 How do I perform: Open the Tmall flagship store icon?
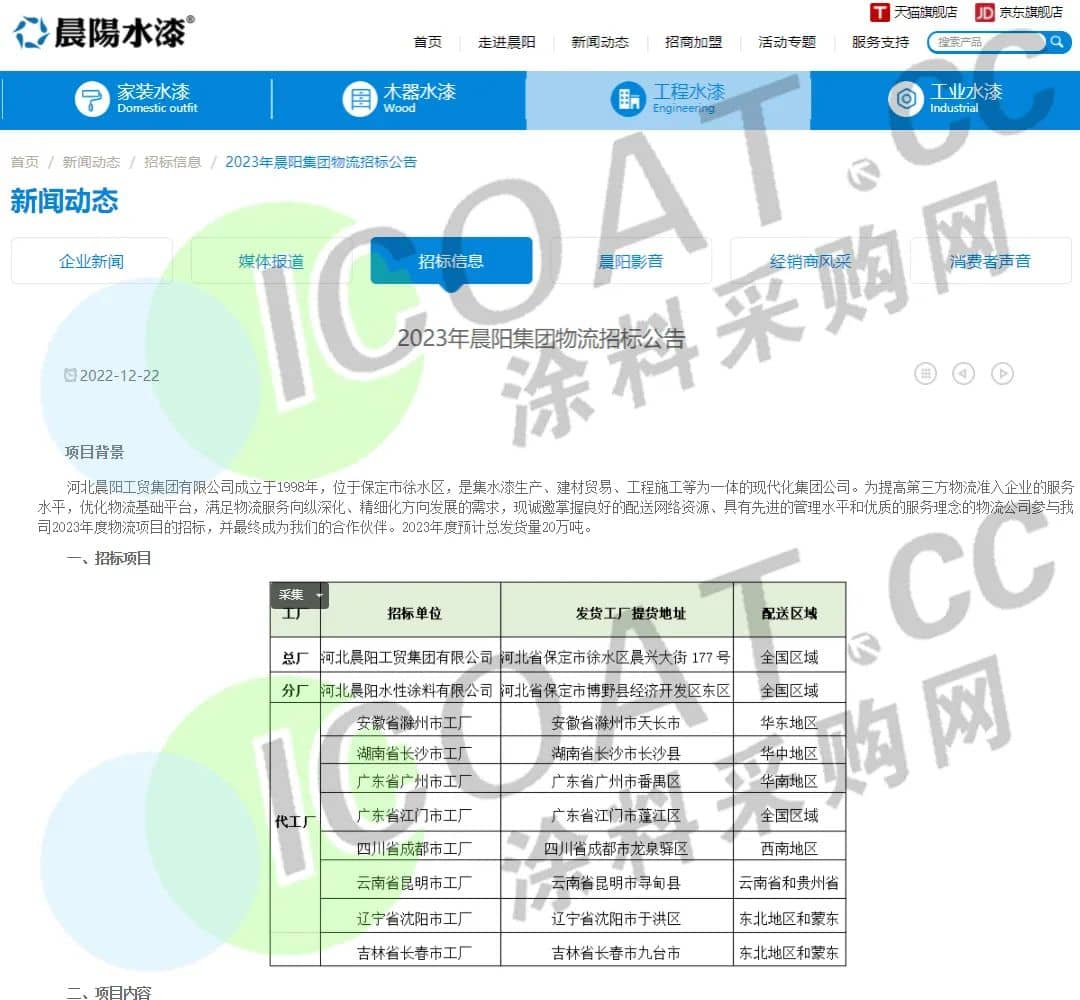click(880, 12)
